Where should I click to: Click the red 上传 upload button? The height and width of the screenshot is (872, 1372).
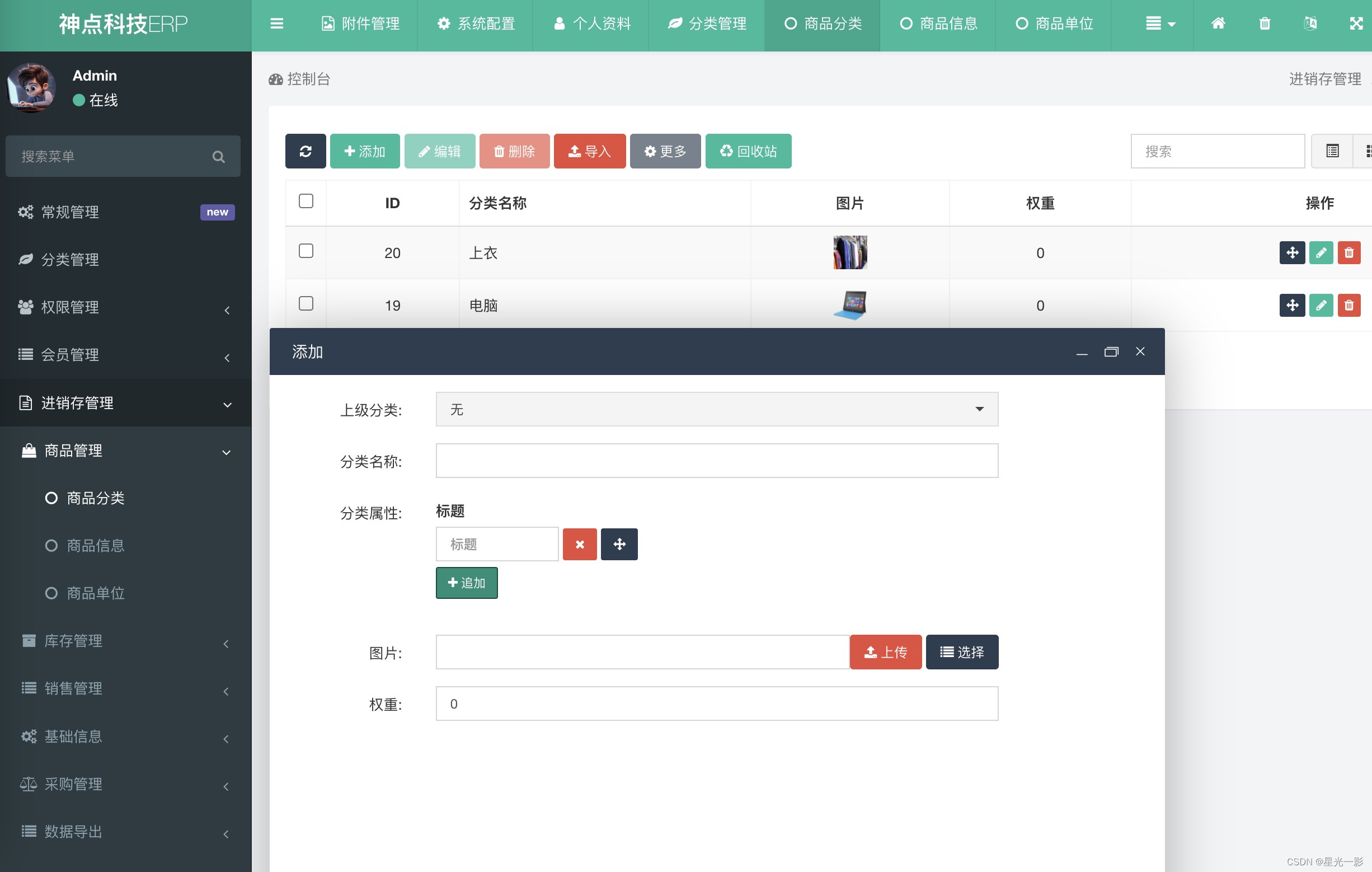[x=885, y=652]
